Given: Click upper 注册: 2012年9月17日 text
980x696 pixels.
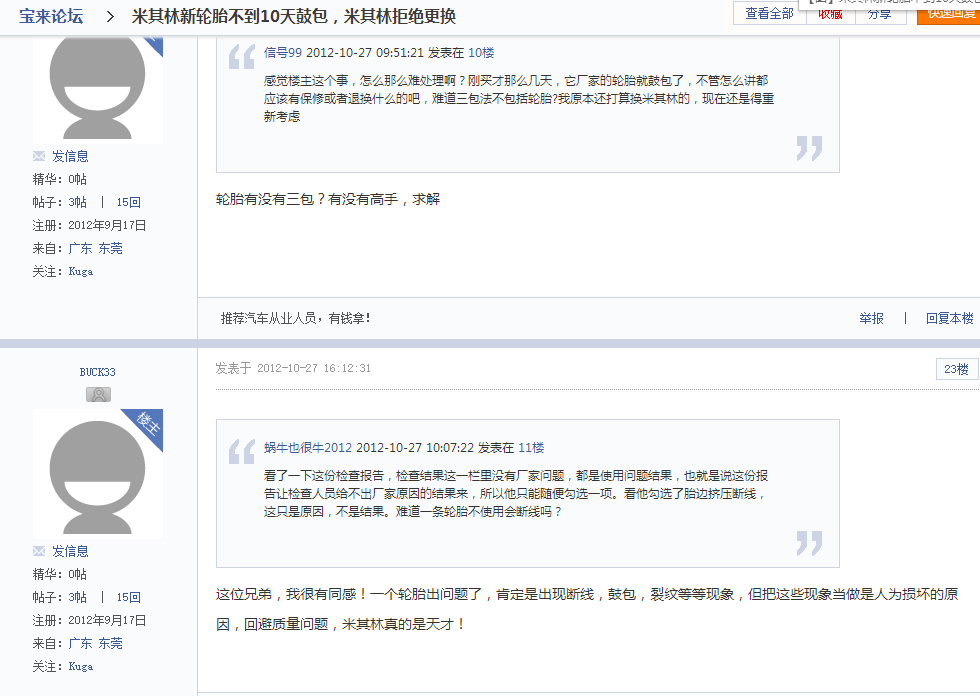Looking at the screenshot, I should pyautogui.click(x=89, y=226).
